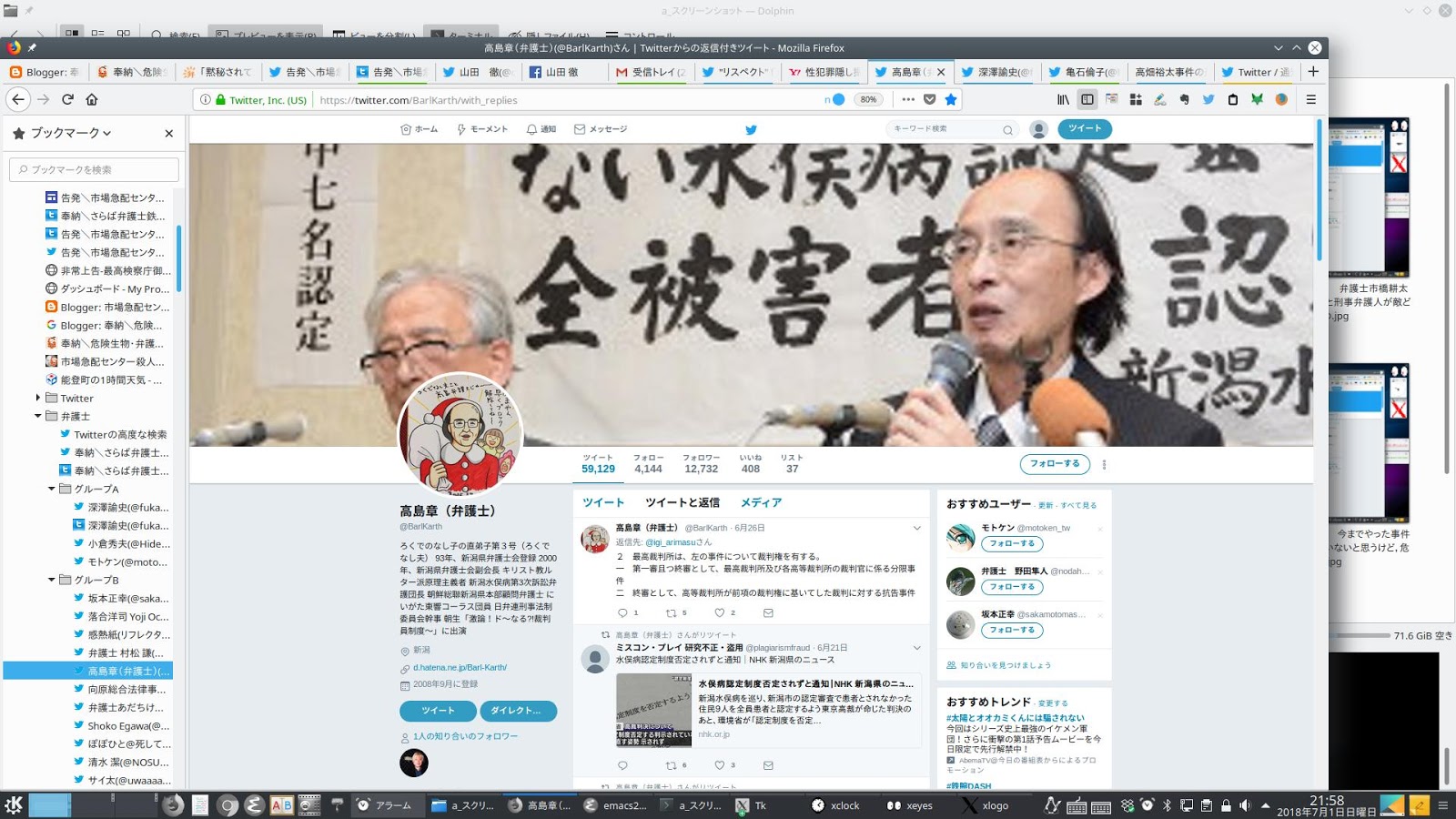Viewport: 1456px width, 819px height.
Task: Bookmark this page with the star icon
Action: [951, 99]
